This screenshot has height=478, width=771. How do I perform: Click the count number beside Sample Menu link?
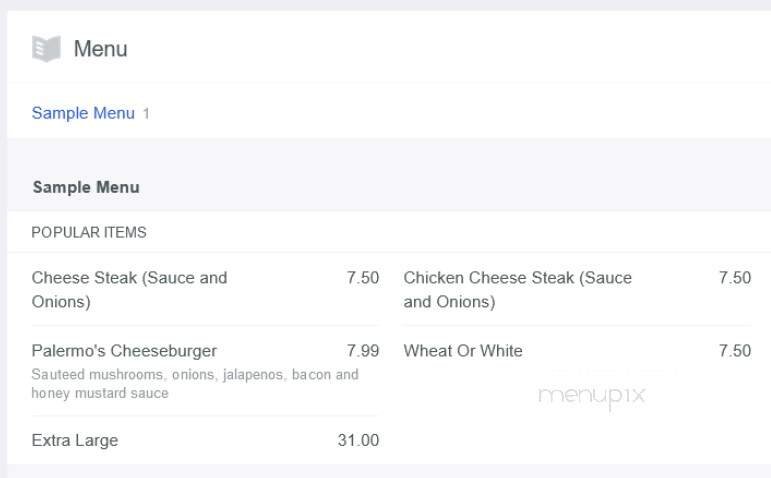pos(146,114)
